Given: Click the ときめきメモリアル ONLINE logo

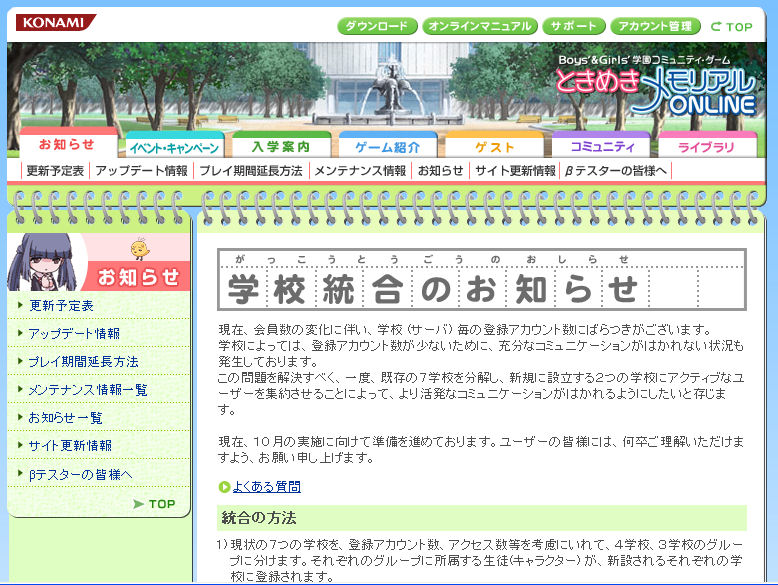Looking at the screenshot, I should click(656, 87).
